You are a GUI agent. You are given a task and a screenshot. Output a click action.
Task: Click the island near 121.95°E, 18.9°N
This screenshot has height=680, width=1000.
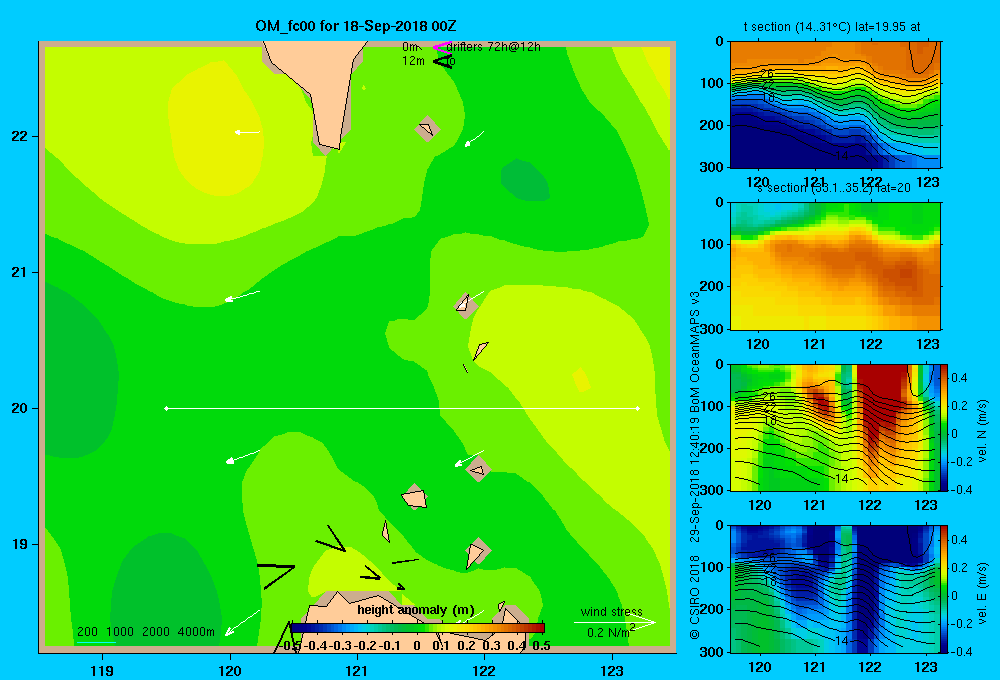click(477, 553)
